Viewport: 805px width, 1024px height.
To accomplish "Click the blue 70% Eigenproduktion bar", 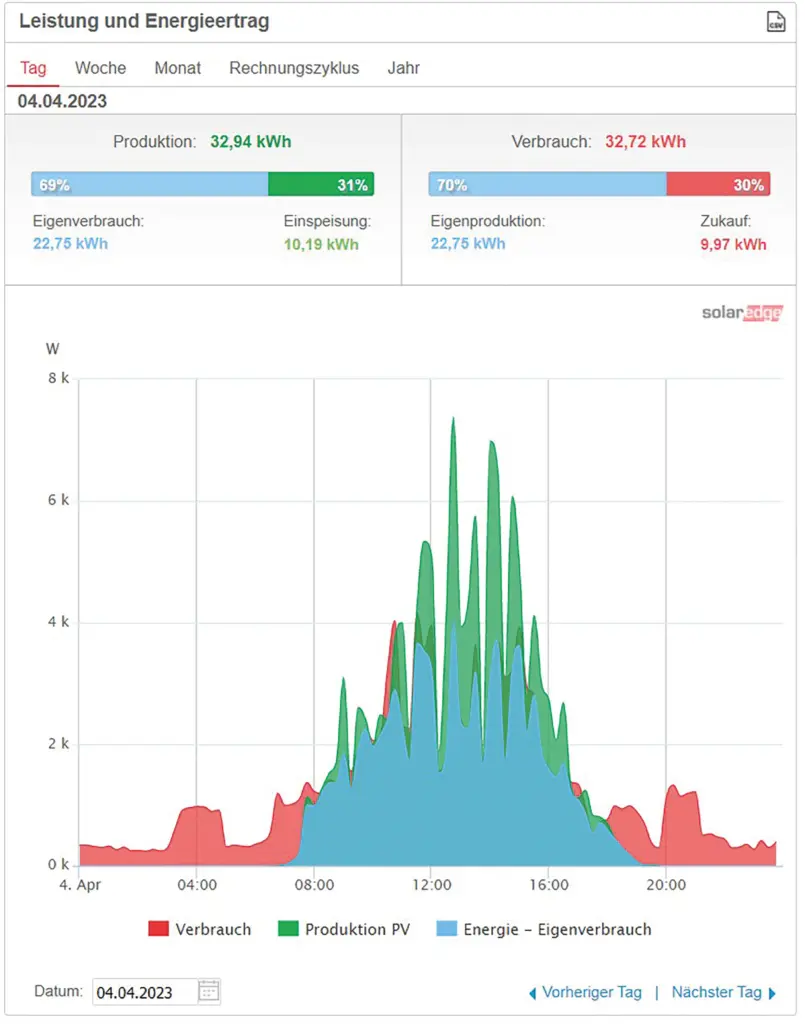I will [x=547, y=184].
